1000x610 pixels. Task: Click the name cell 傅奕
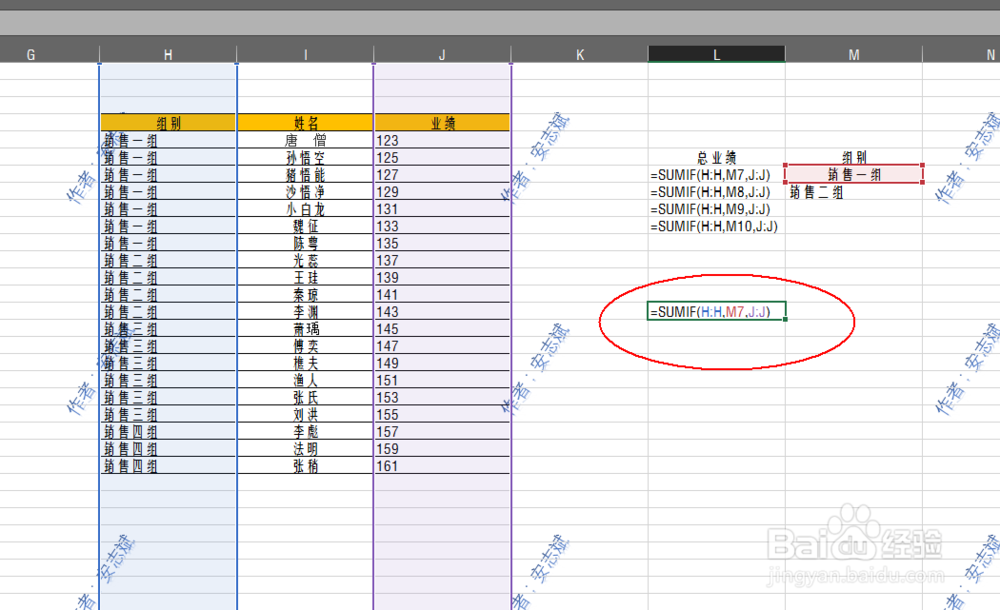pyautogui.click(x=305, y=346)
